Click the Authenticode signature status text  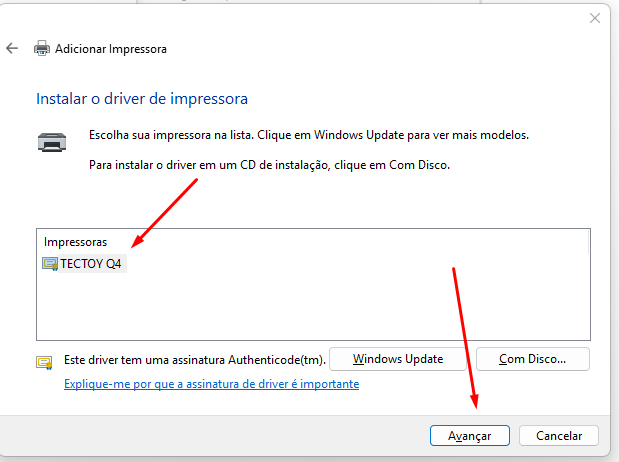click(194, 359)
